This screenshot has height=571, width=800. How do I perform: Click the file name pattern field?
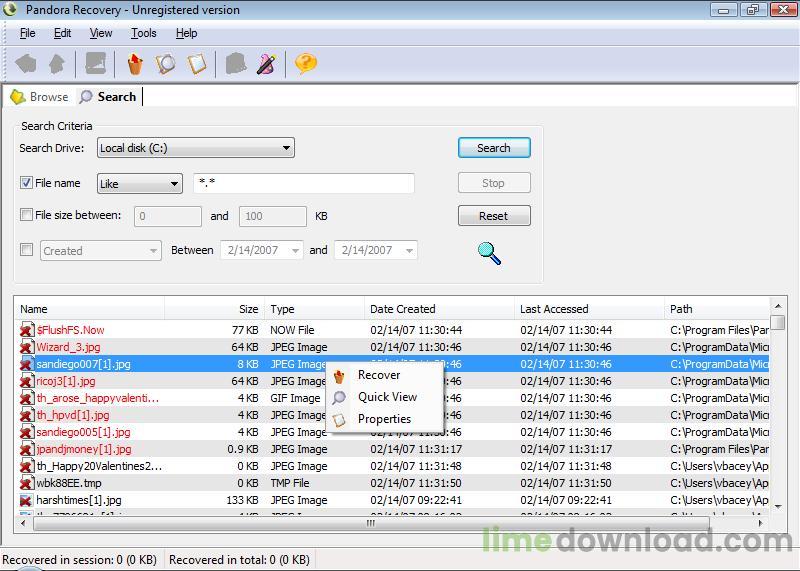point(304,183)
